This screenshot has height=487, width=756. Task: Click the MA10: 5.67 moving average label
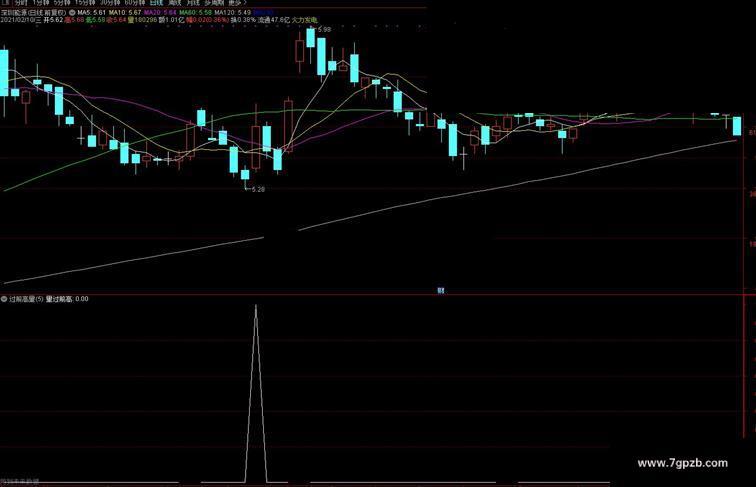click(125, 12)
